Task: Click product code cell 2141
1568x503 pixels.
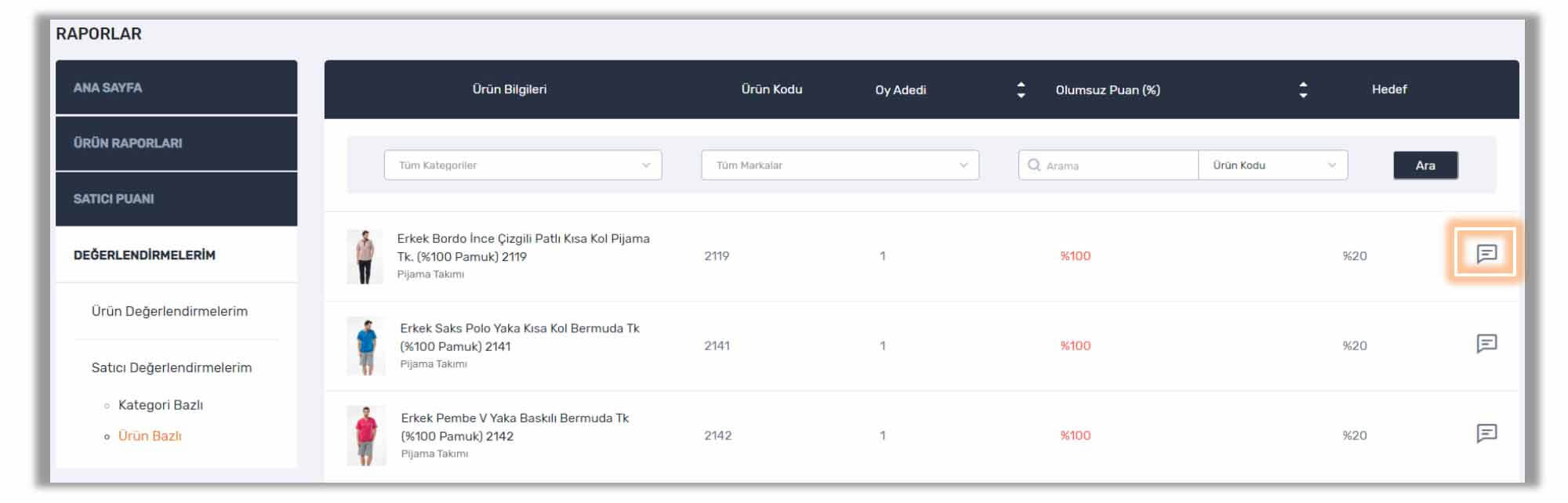Action: 717,346
